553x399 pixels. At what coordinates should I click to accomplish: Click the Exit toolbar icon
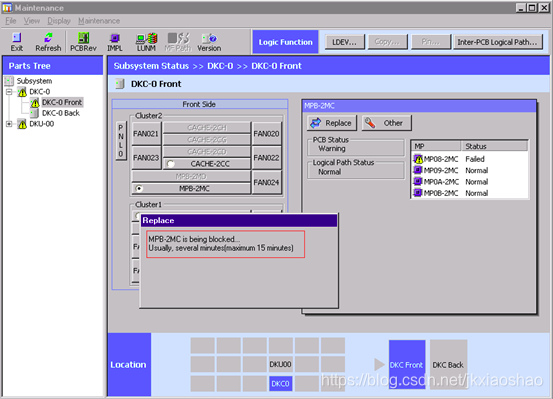[17, 42]
